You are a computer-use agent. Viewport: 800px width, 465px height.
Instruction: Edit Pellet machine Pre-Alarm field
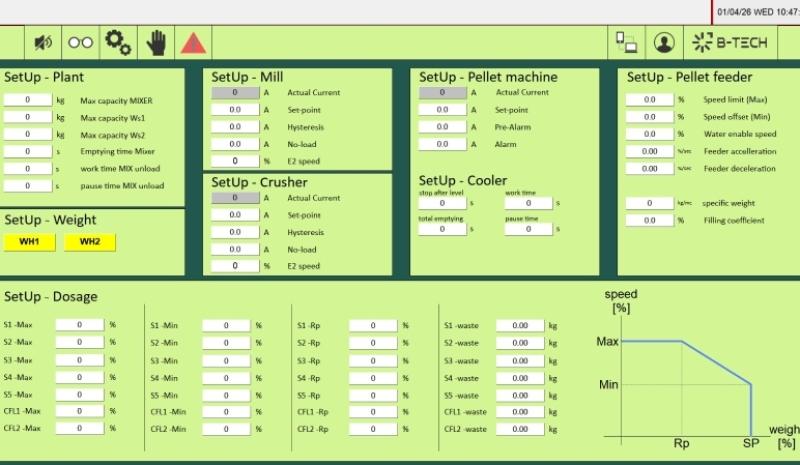tap(442, 127)
